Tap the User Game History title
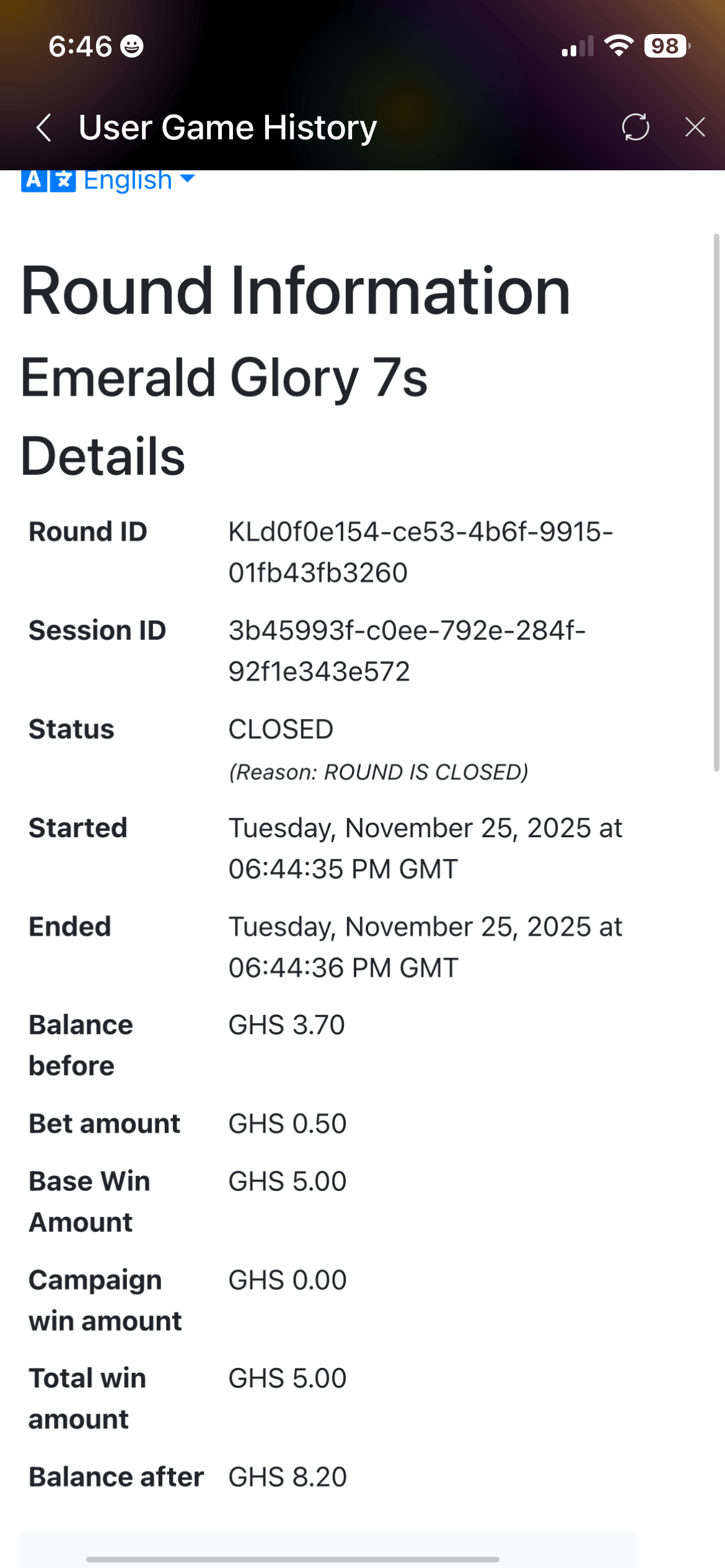This screenshot has width=725, height=1568. point(227,128)
